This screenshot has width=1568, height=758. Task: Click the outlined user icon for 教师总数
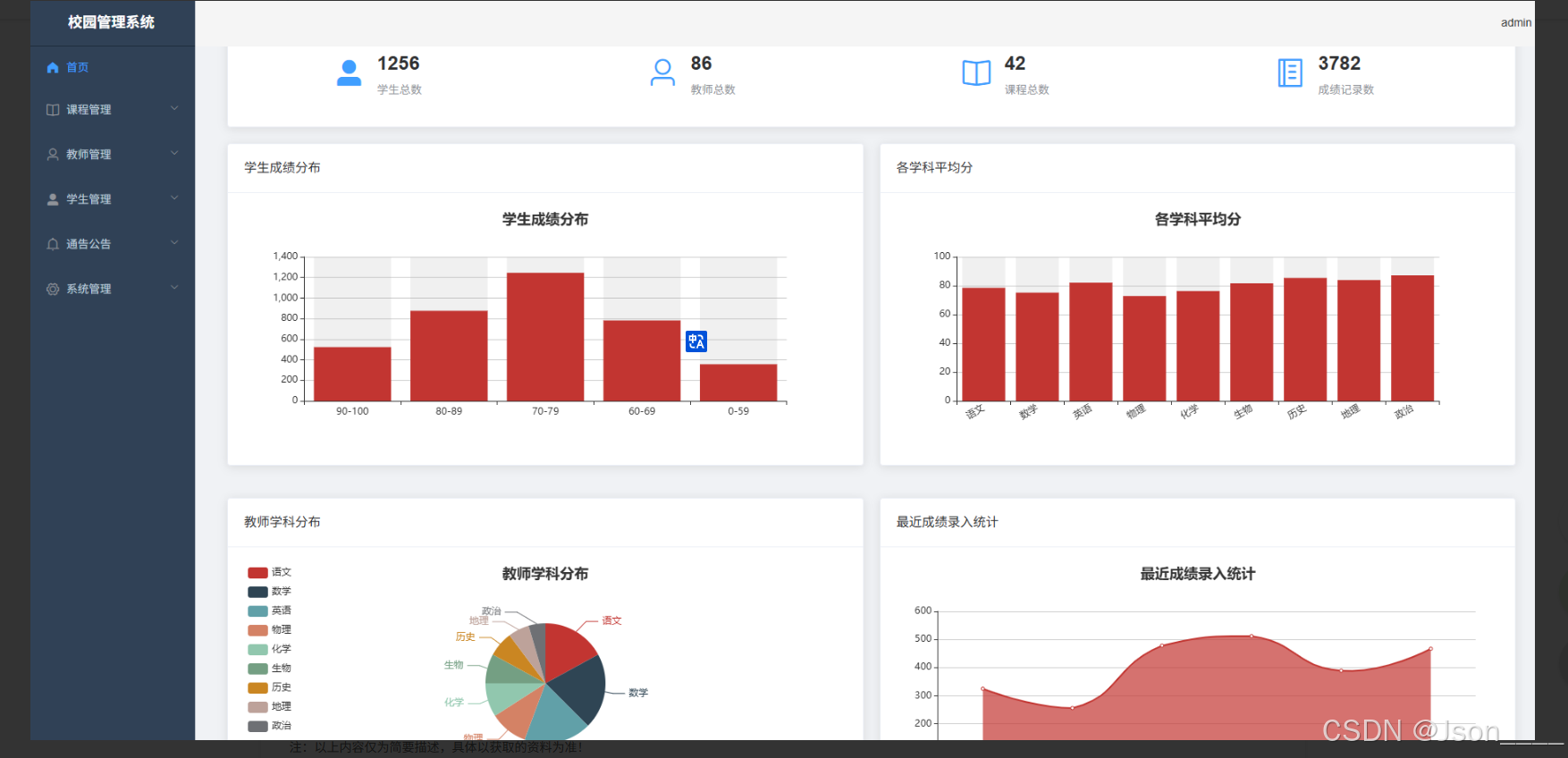point(662,72)
